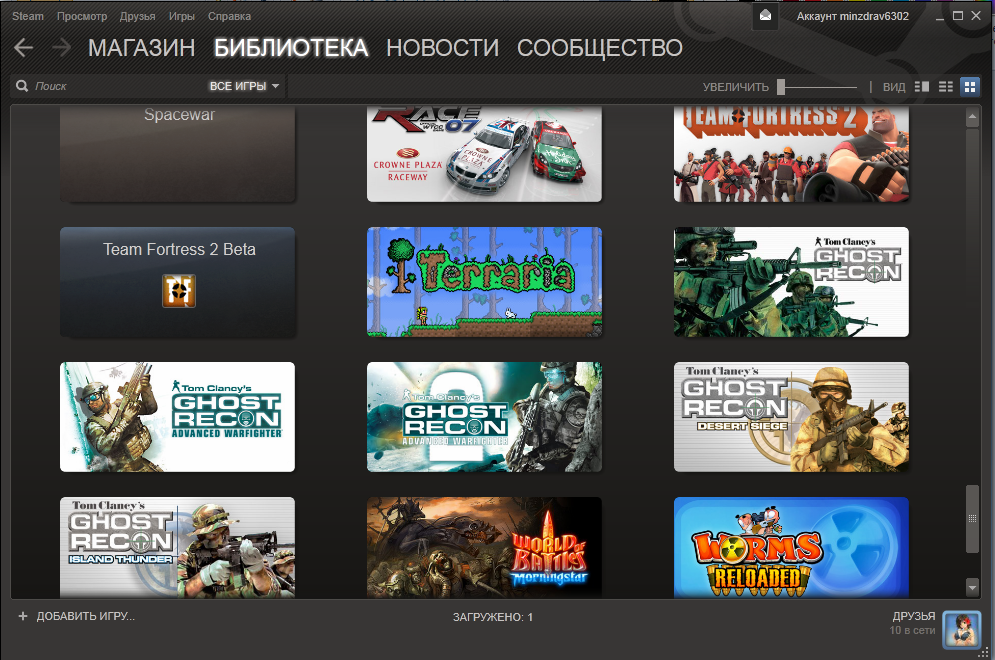The image size is (995, 660).
Task: Select the Spacewar game tile
Action: click(x=178, y=154)
